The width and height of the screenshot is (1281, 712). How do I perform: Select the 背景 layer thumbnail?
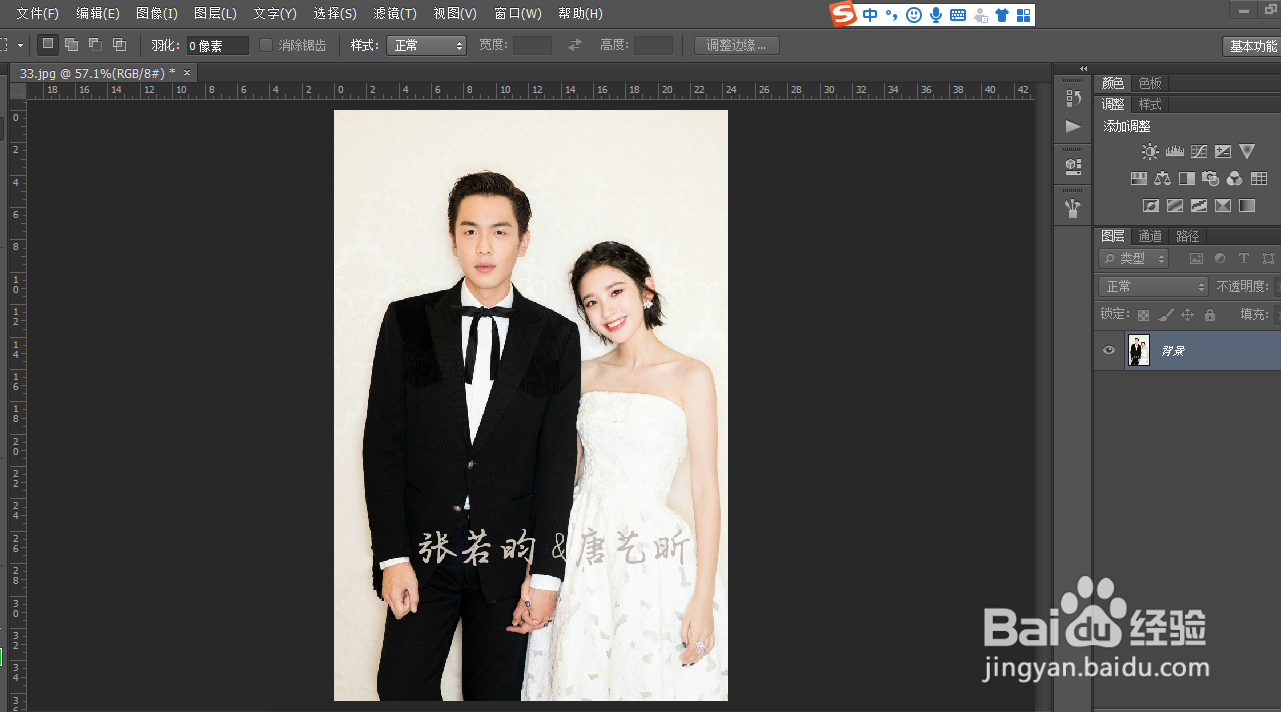point(1139,351)
